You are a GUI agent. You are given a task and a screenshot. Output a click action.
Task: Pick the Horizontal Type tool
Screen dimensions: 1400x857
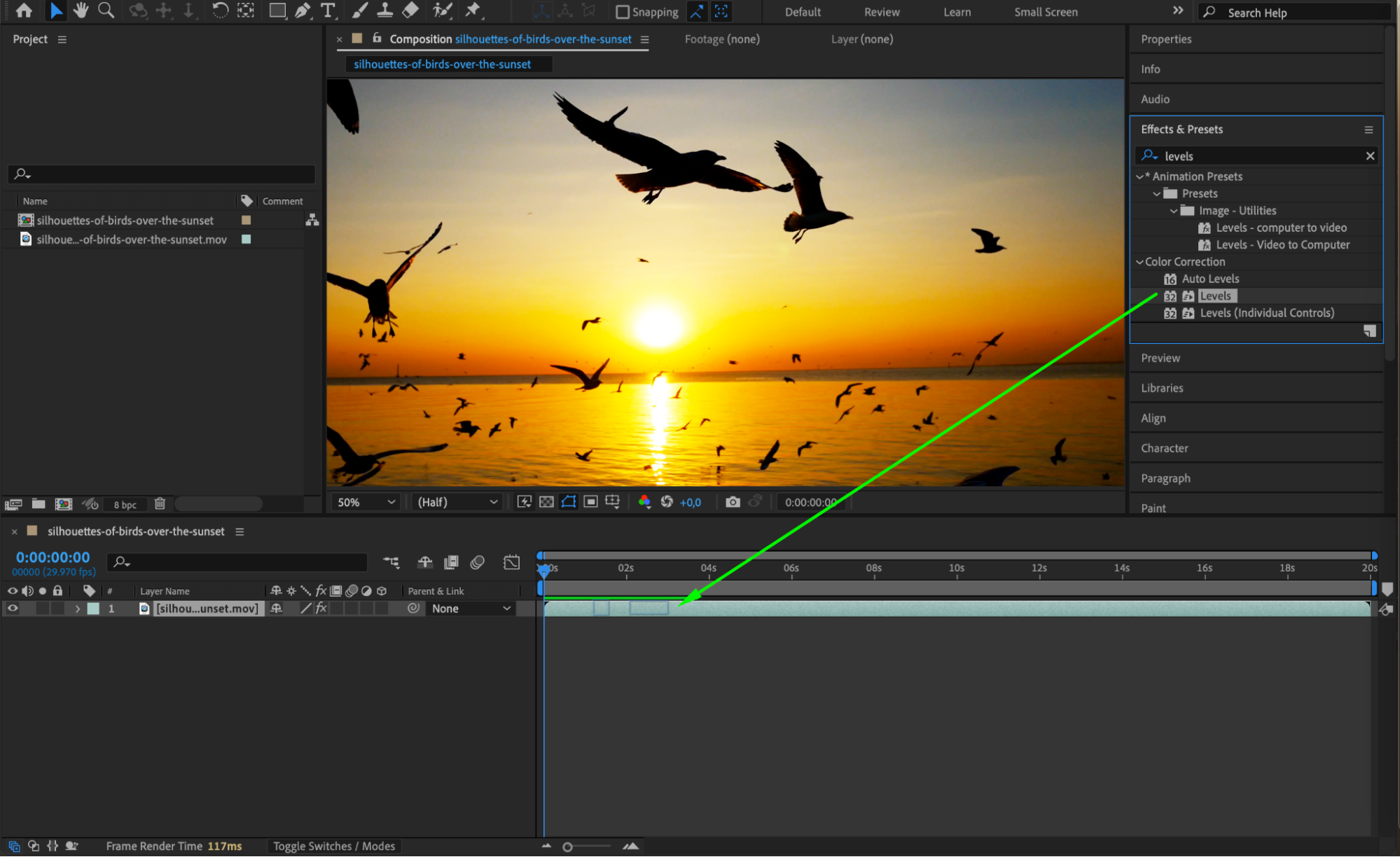327,11
